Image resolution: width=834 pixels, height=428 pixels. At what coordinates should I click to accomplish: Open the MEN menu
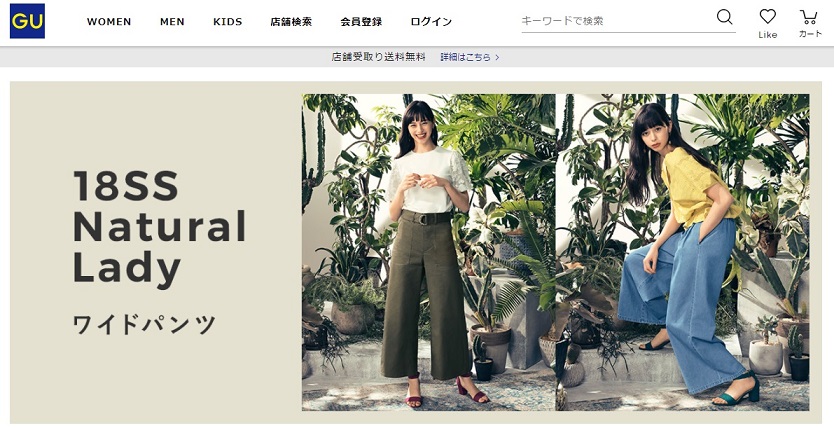coord(172,22)
